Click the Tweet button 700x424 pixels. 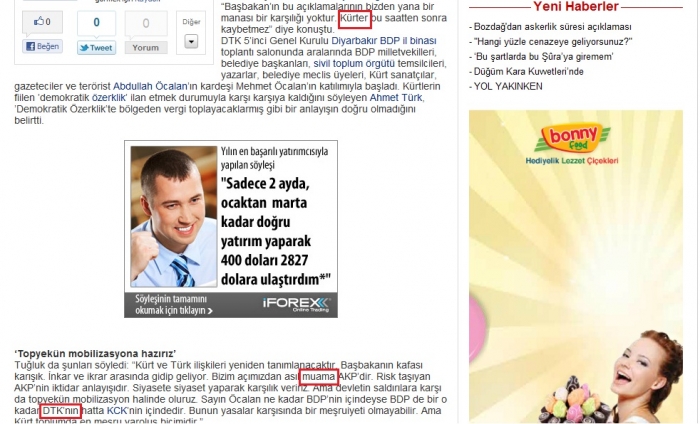tap(96, 48)
